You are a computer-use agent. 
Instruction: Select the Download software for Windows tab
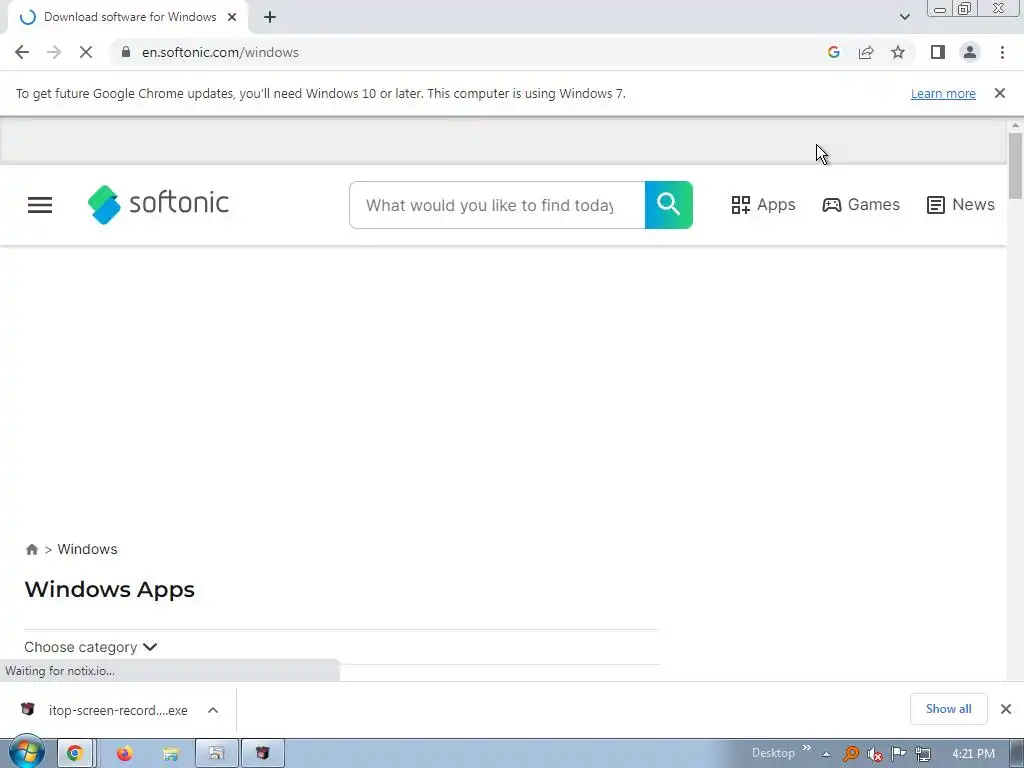(x=129, y=17)
